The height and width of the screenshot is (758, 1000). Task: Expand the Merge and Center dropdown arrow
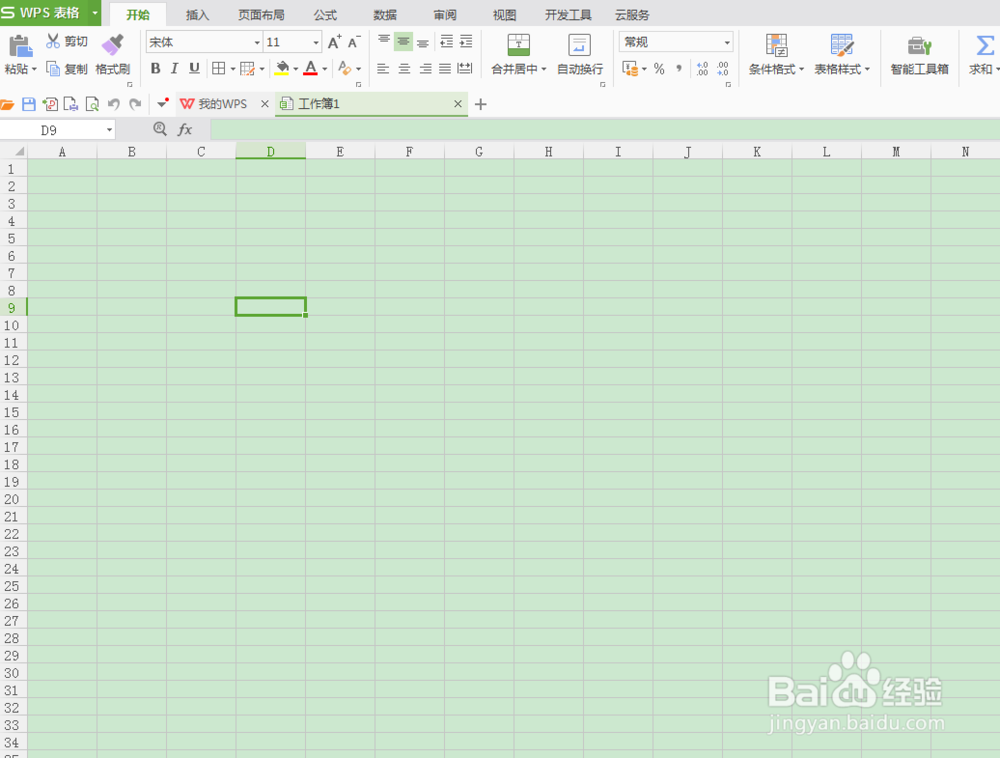544,69
